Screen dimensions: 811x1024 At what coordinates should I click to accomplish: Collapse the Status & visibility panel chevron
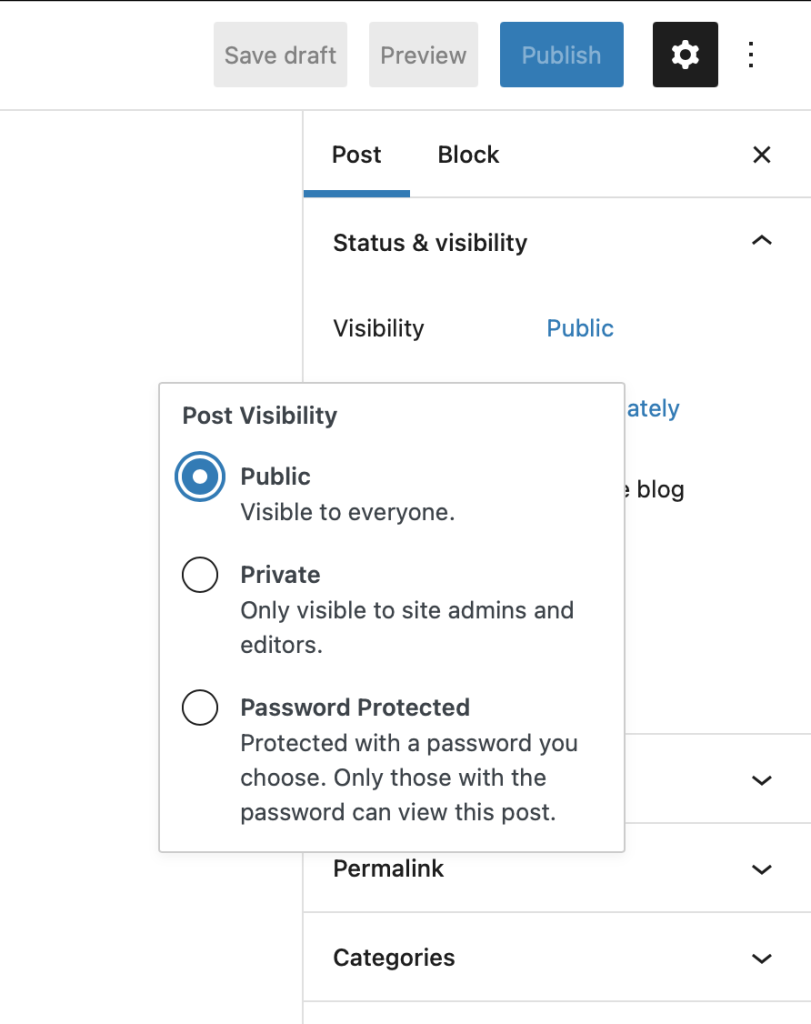pyautogui.click(x=762, y=241)
